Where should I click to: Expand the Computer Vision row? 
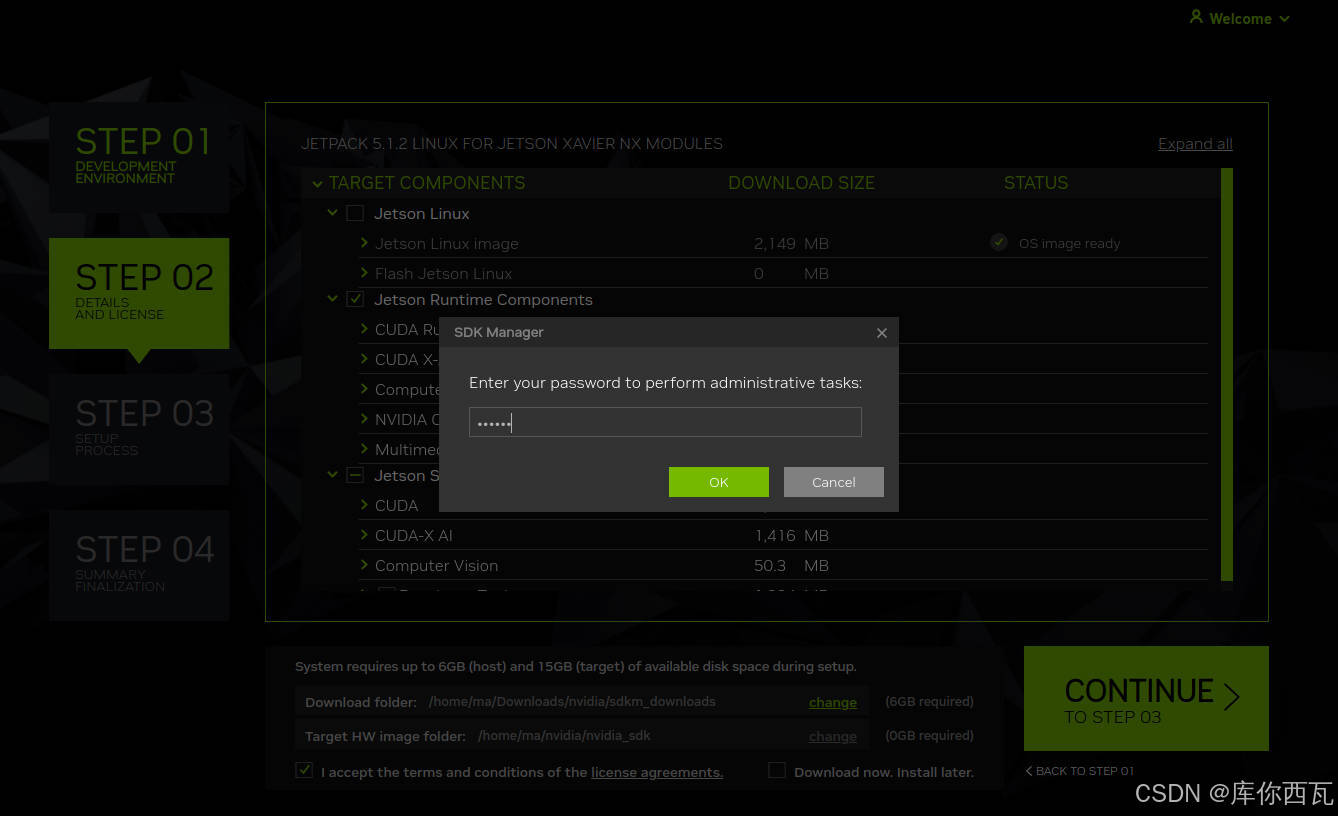[364, 565]
